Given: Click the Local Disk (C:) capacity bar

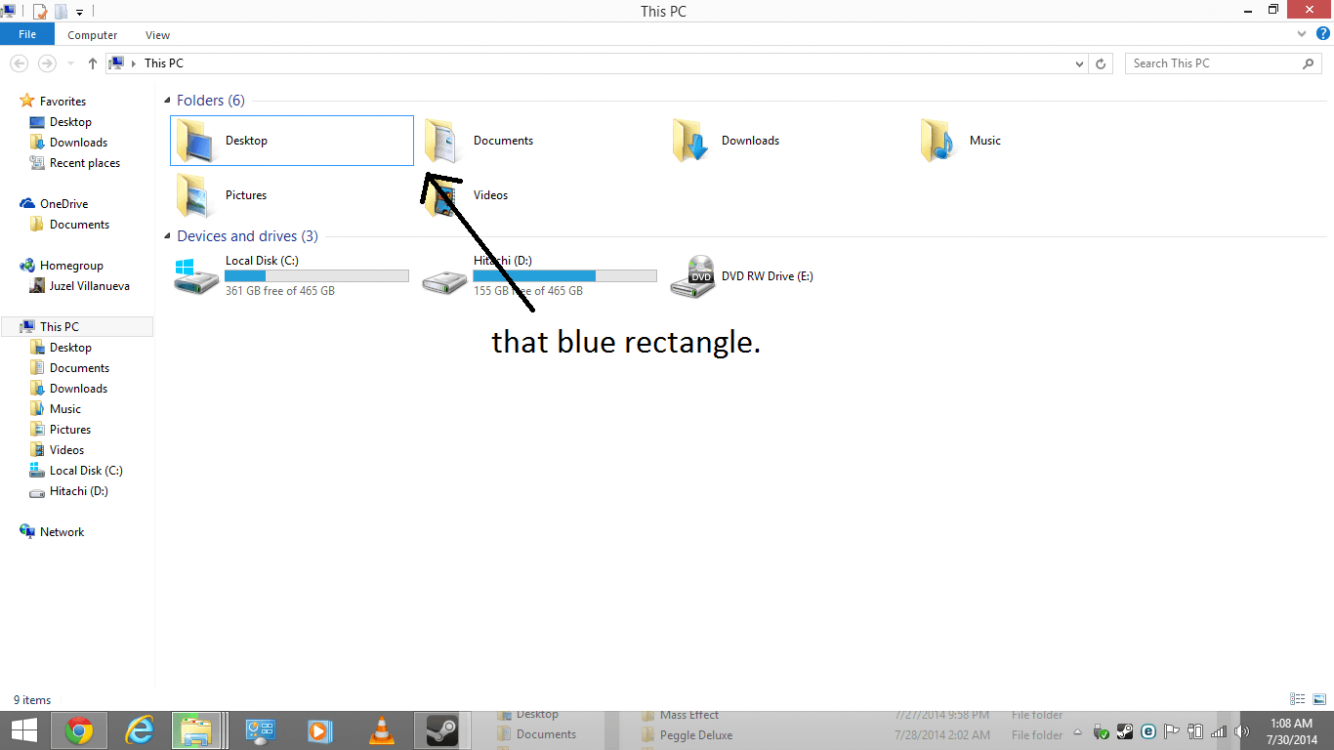Looking at the screenshot, I should (x=316, y=275).
